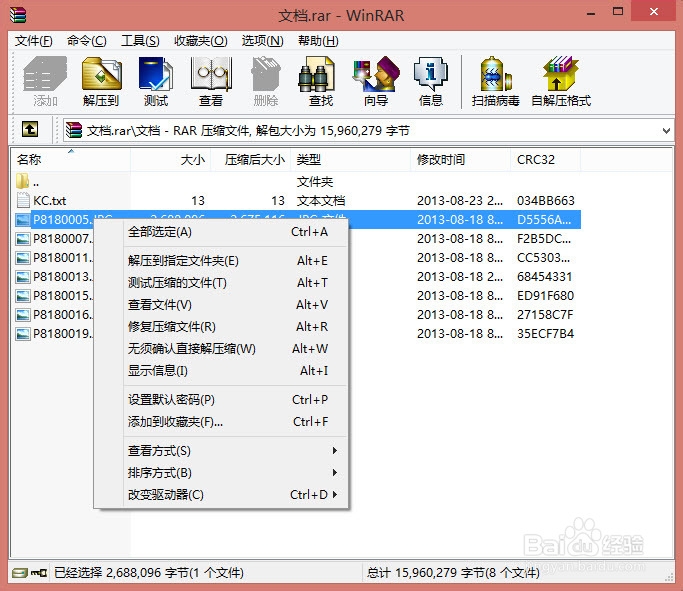Sort by the 修改时间 column header
This screenshot has width=683, height=591.
coord(461,160)
